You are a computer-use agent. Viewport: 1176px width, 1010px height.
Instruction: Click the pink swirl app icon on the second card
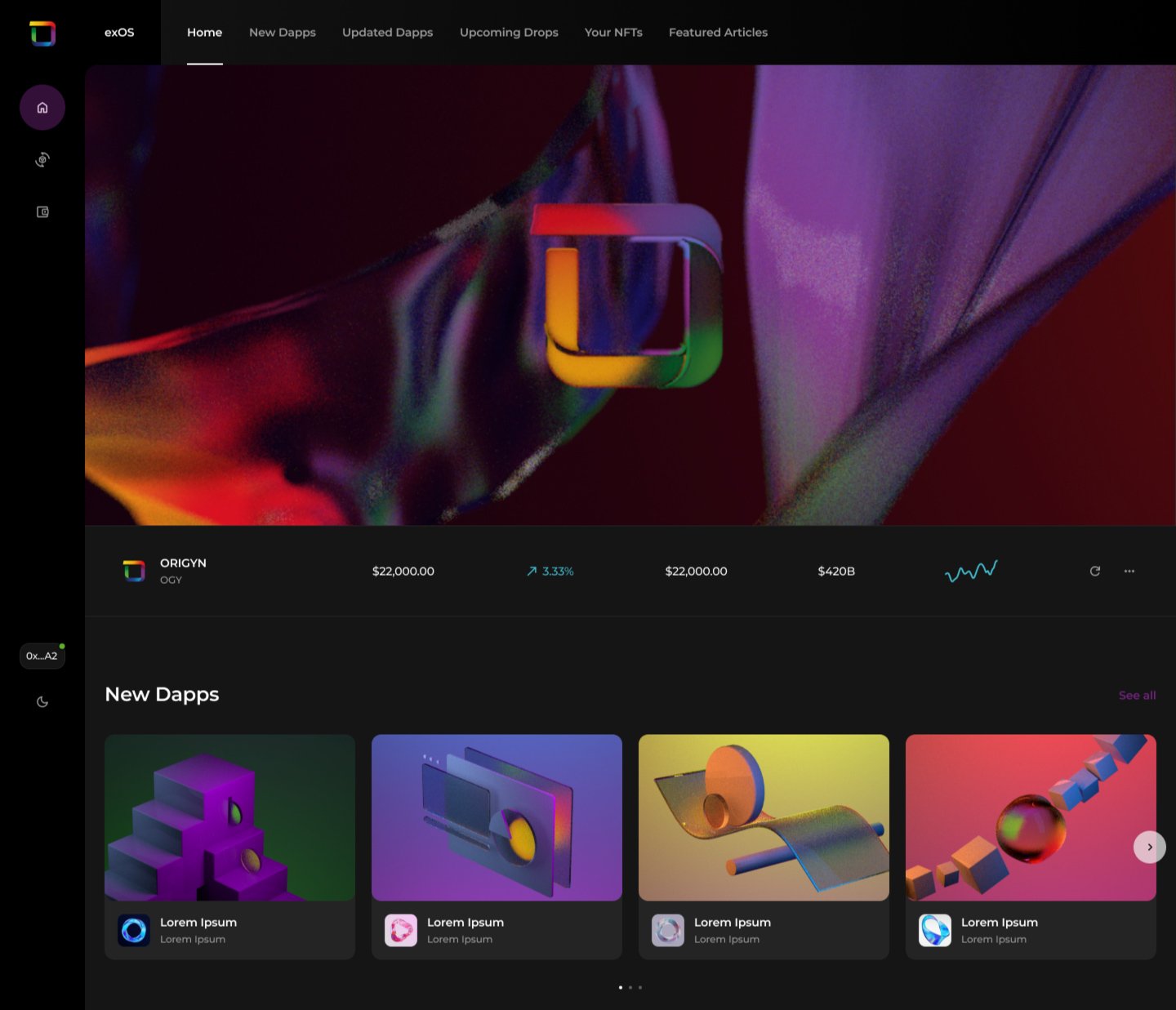401,931
